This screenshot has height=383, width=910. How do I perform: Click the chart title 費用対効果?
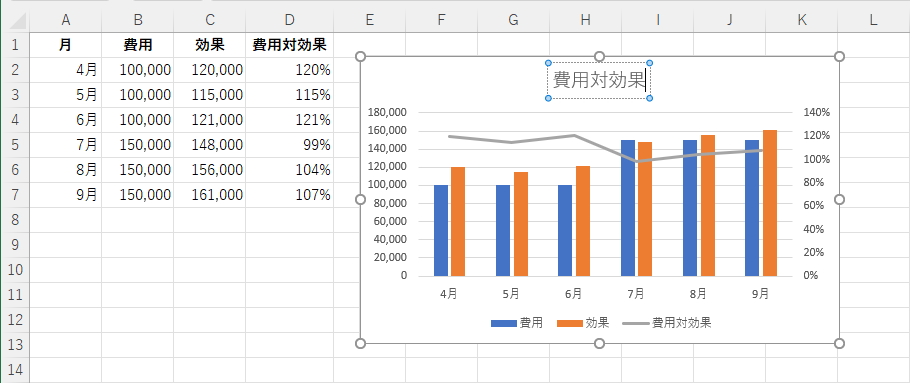click(599, 80)
